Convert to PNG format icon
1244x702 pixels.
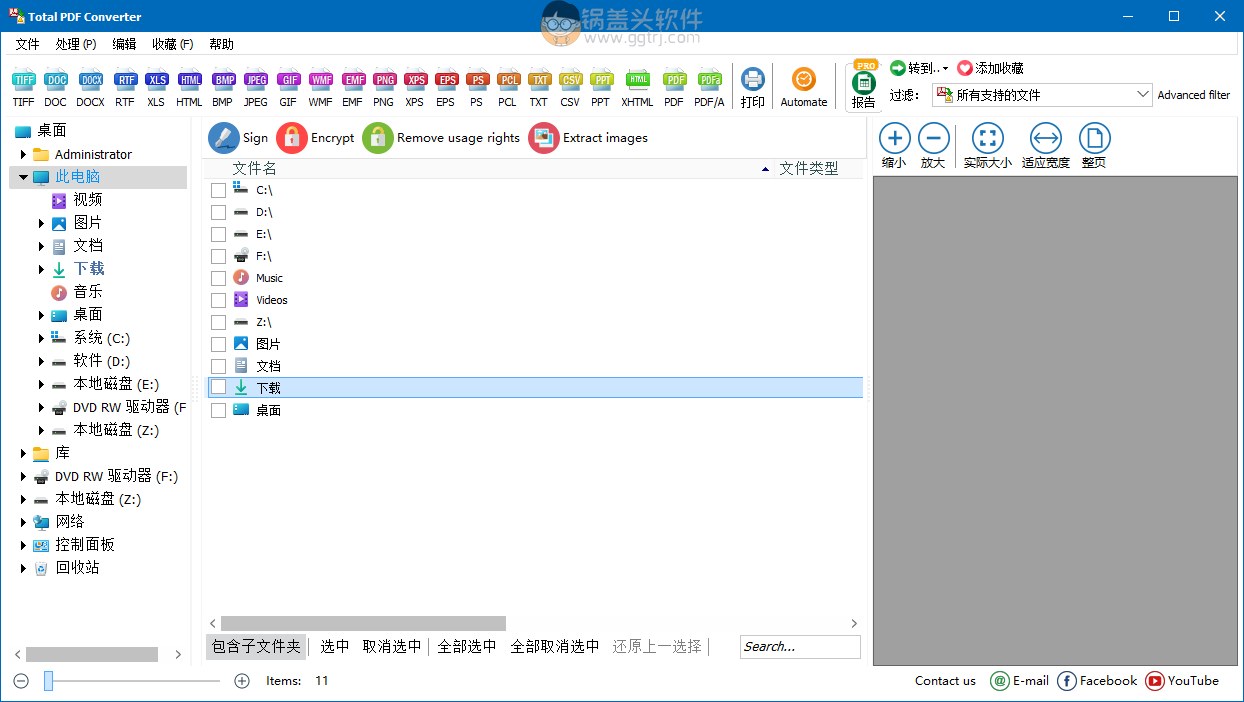click(x=384, y=80)
